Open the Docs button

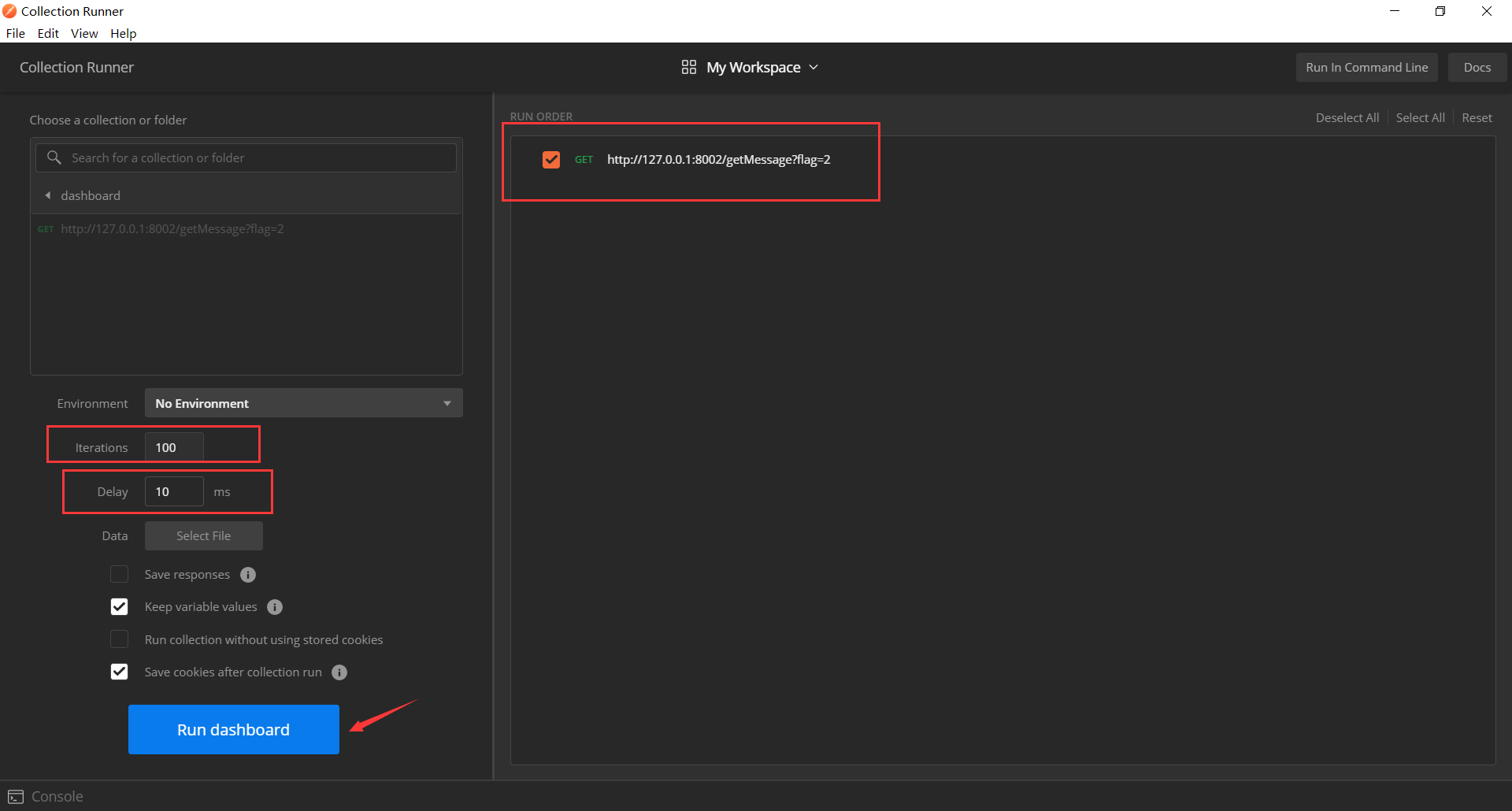(1477, 67)
